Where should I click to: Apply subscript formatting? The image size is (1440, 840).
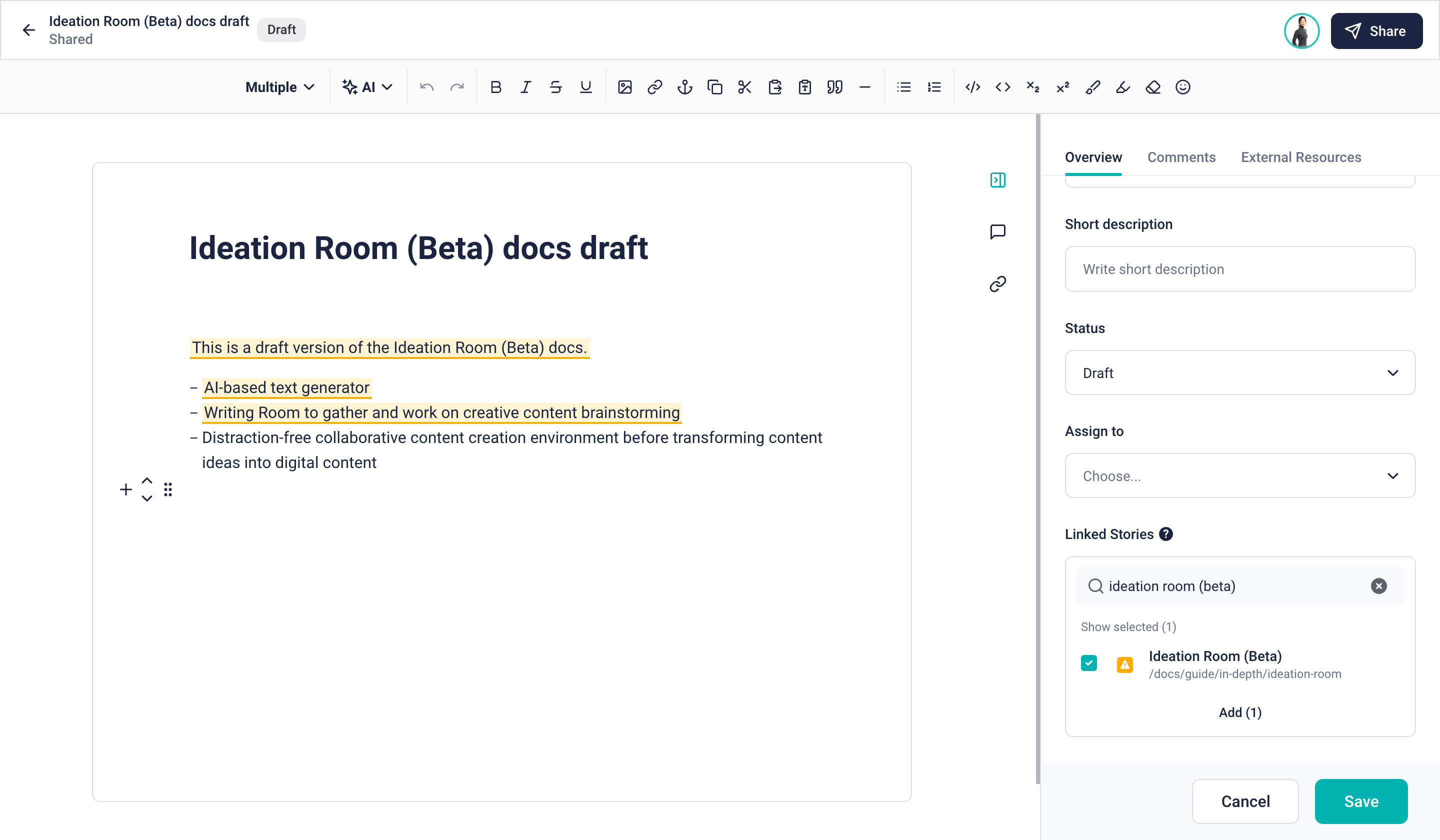(1032, 87)
